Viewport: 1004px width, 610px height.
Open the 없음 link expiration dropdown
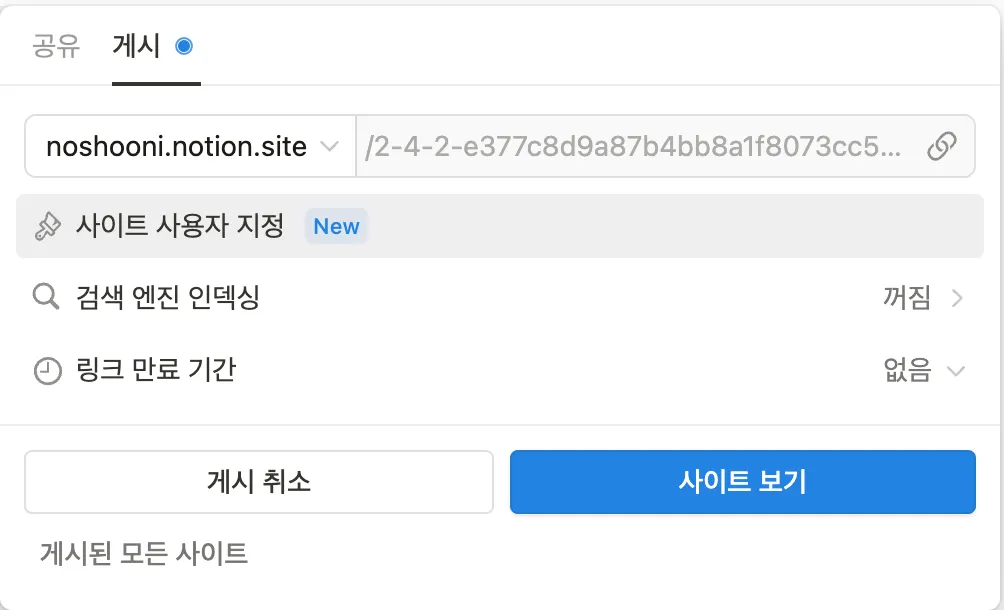[924, 370]
